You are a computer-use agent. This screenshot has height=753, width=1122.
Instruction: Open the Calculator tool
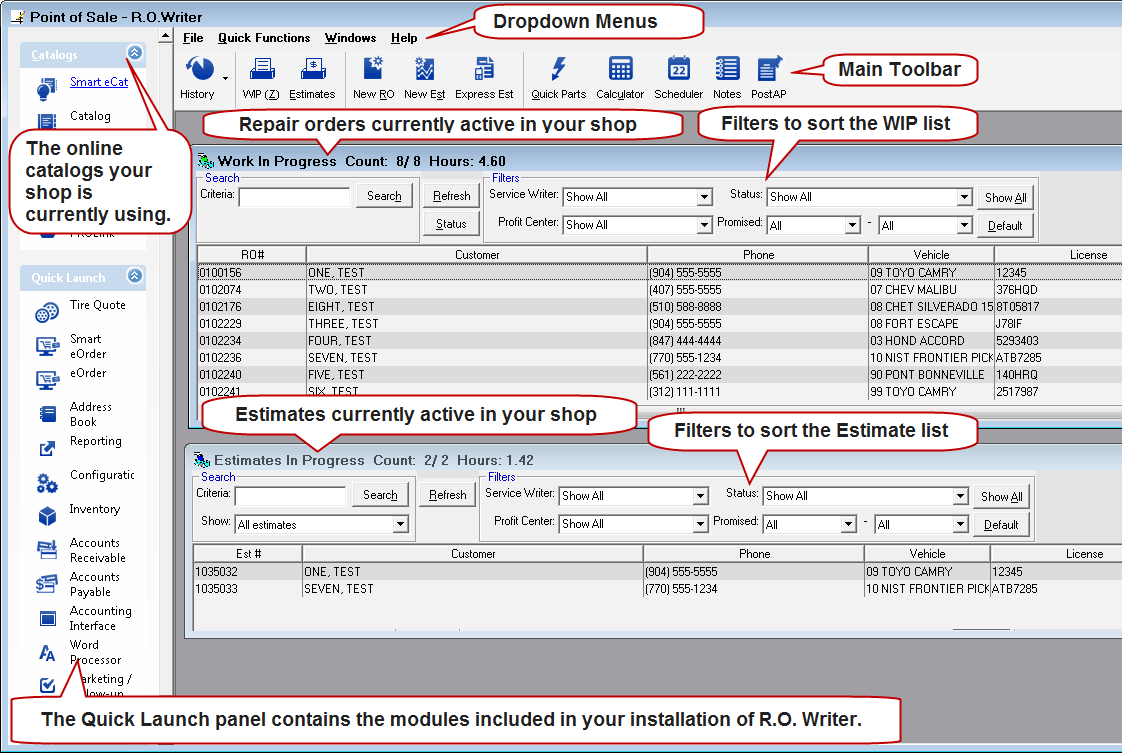tap(620, 70)
